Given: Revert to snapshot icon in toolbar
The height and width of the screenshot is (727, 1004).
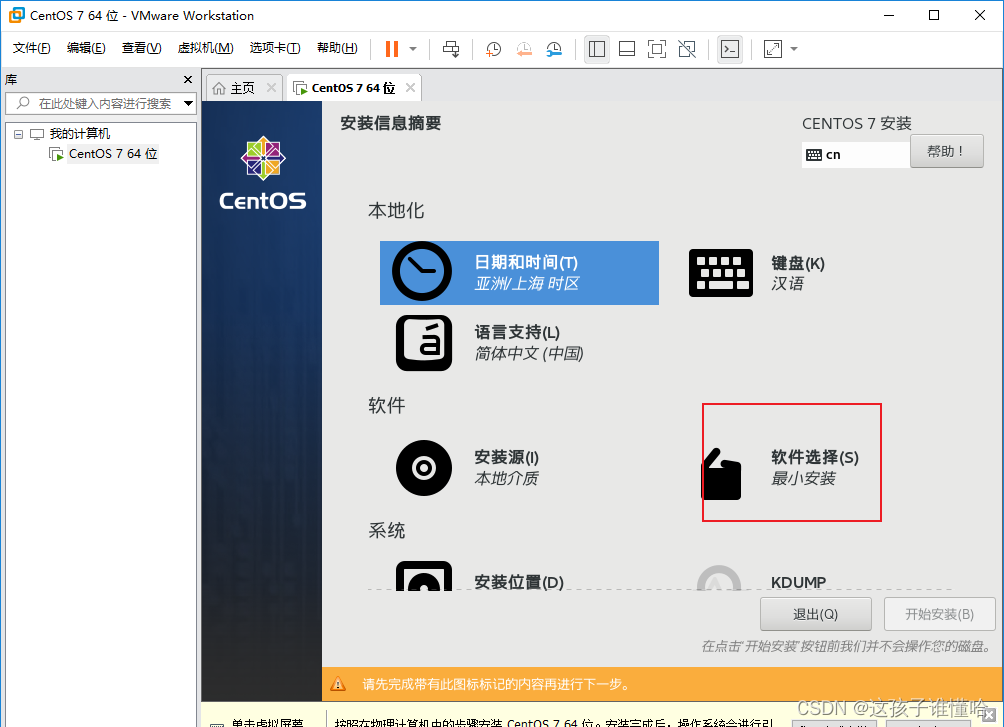Looking at the screenshot, I should pyautogui.click(x=524, y=49).
